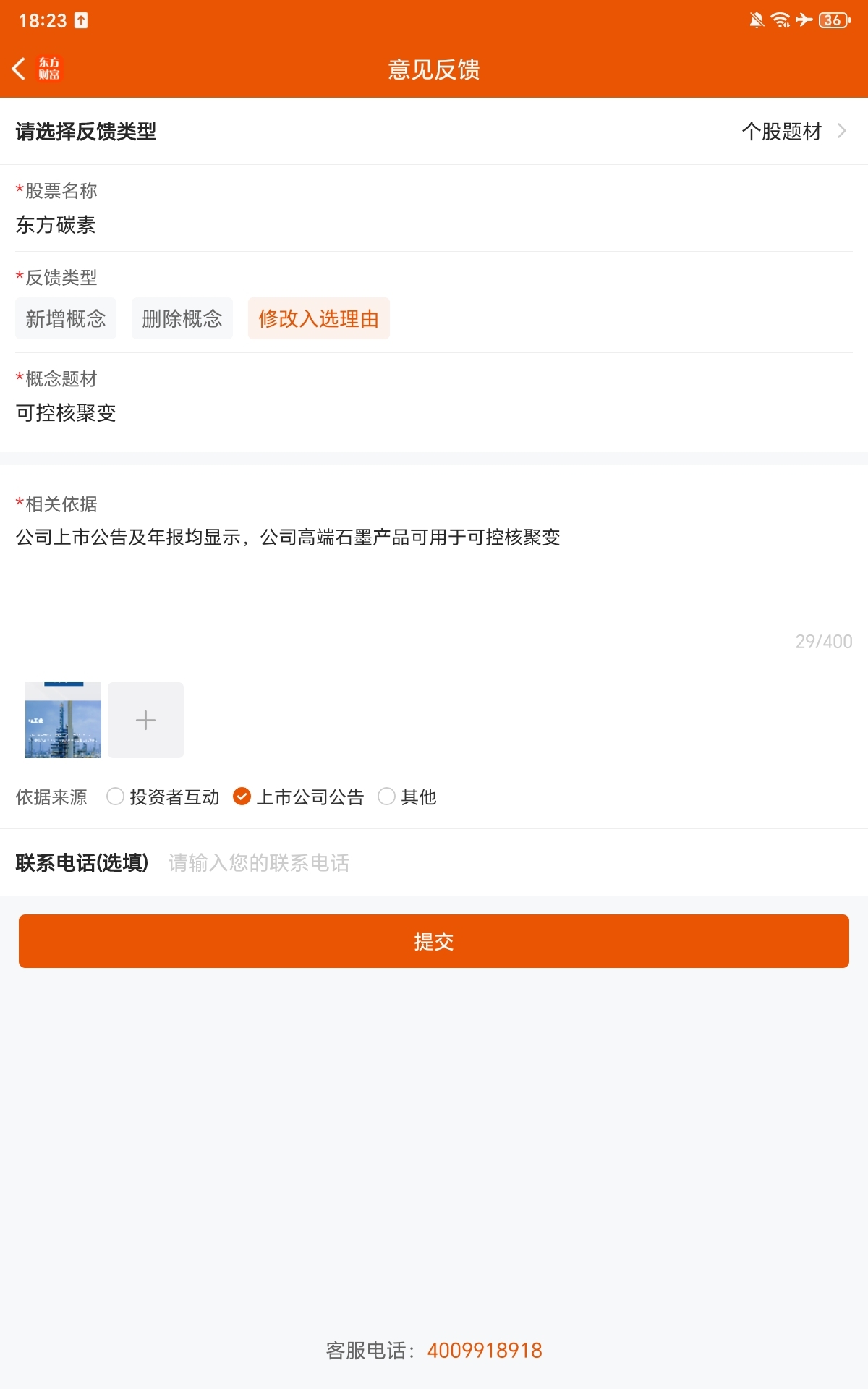This screenshot has width=868, height=1389.
Task: Open the 个股题材 feedback type selector
Action: pos(781,131)
